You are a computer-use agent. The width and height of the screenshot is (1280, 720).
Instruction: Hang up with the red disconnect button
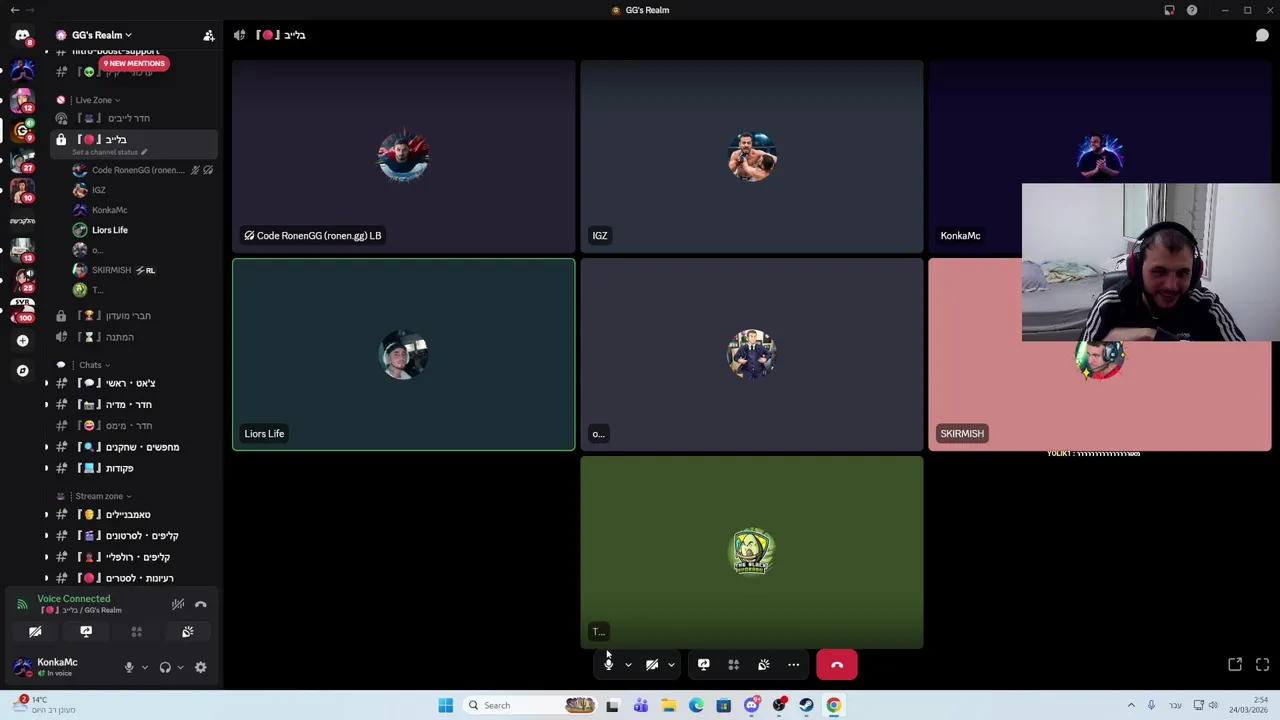(837, 665)
